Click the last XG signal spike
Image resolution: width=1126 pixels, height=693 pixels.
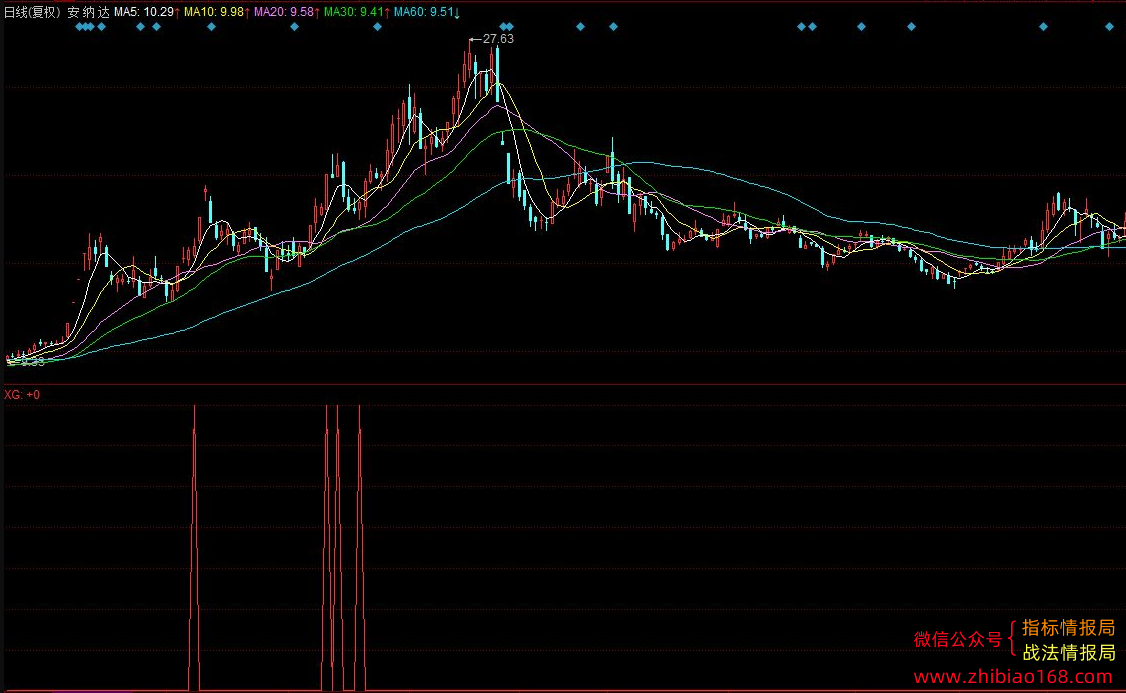360,546
